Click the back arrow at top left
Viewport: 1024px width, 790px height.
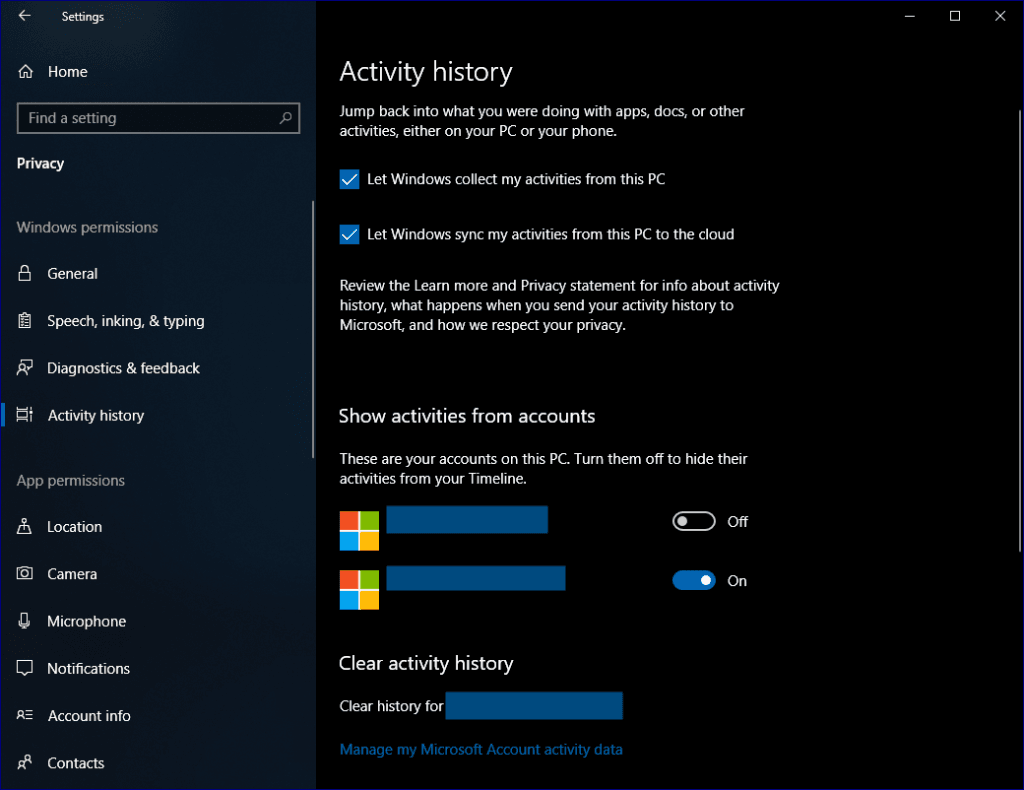coord(23,16)
